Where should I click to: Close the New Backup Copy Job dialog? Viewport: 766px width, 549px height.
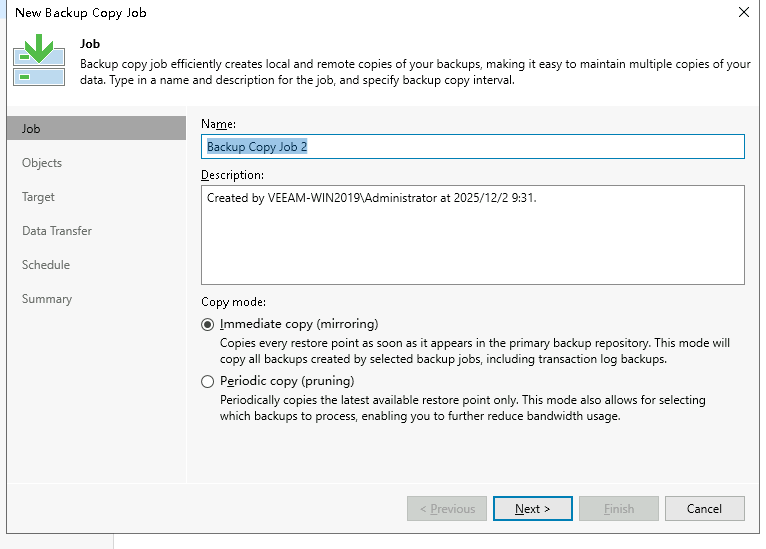[x=743, y=13]
